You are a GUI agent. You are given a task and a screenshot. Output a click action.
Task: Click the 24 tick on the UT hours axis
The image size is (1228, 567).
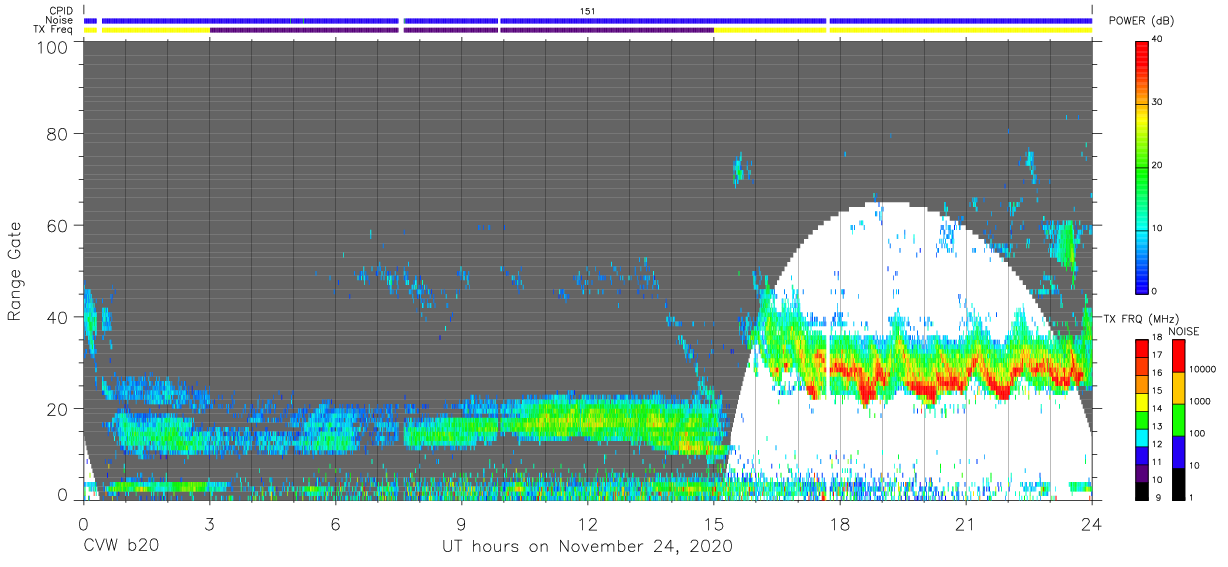[1091, 523]
